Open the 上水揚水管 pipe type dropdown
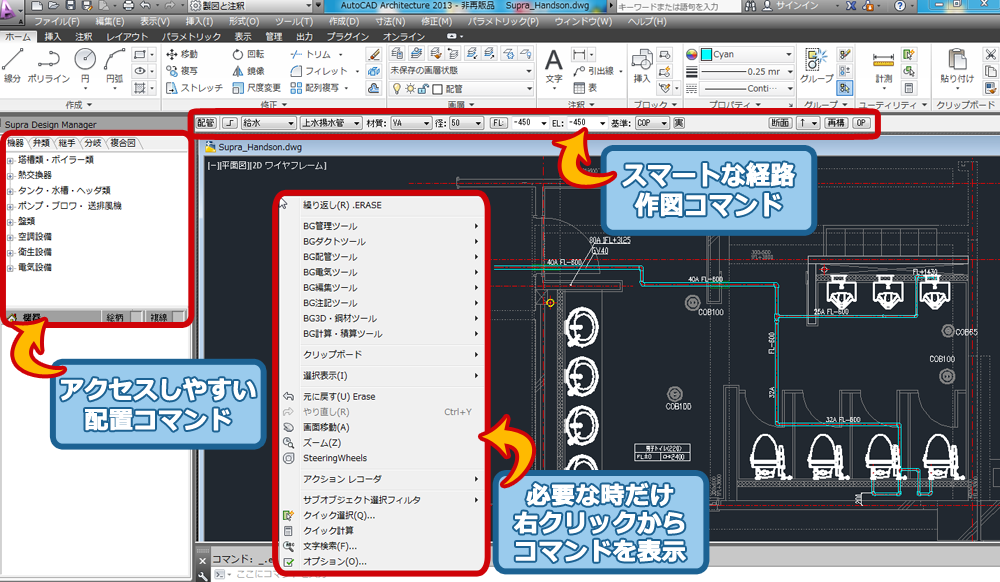 click(x=330, y=122)
